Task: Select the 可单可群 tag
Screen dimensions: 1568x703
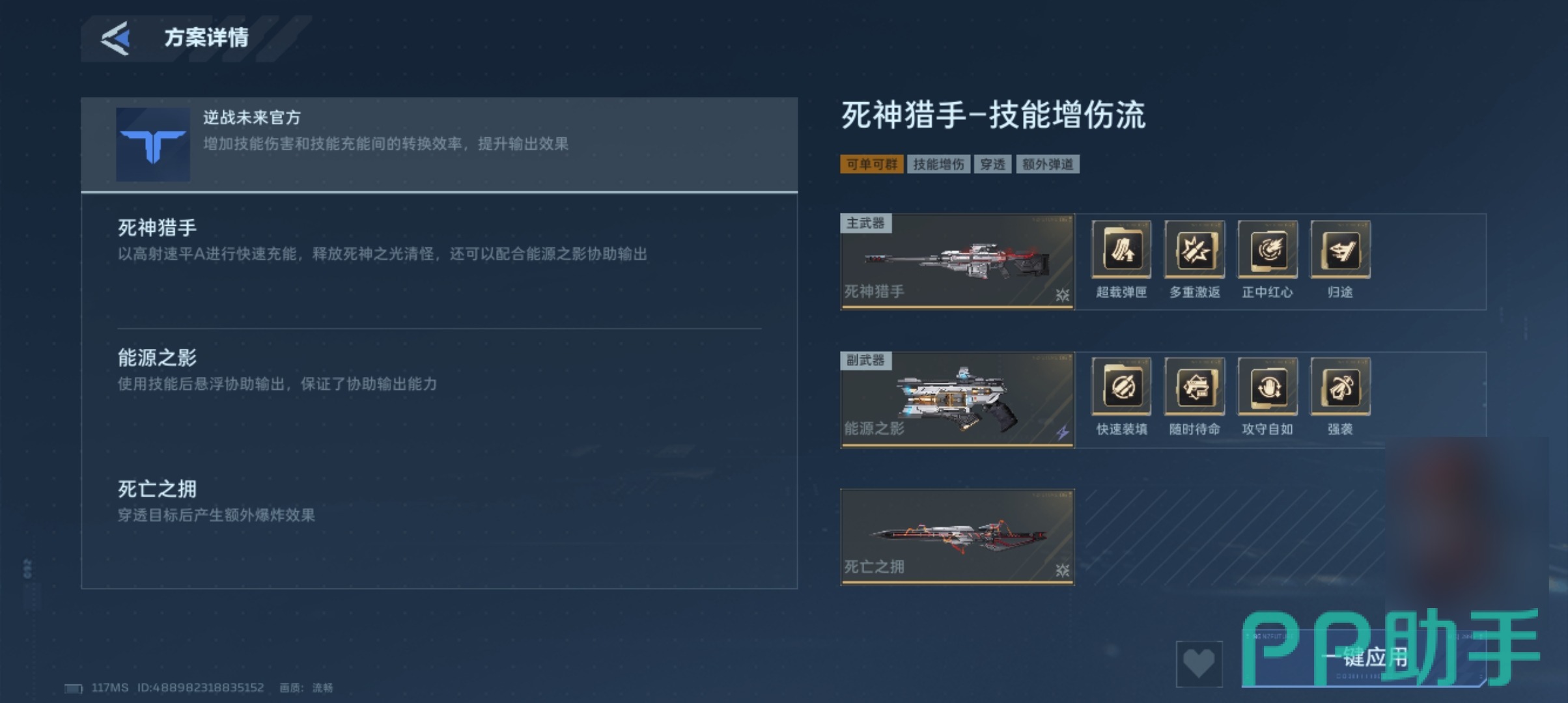Action: (x=871, y=164)
